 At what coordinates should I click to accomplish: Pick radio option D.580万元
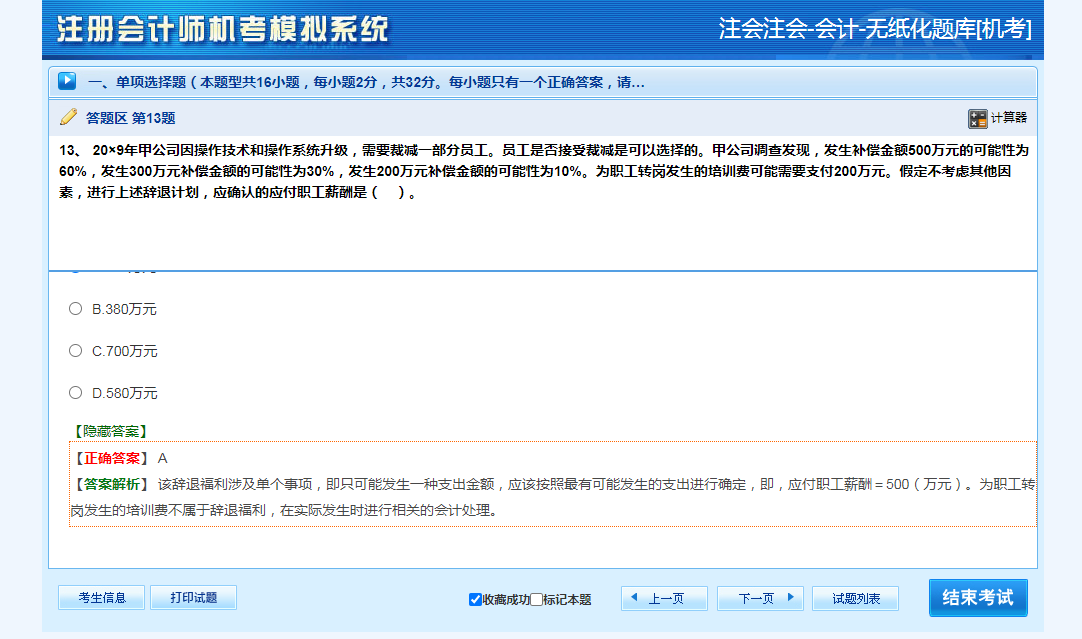[x=75, y=393]
